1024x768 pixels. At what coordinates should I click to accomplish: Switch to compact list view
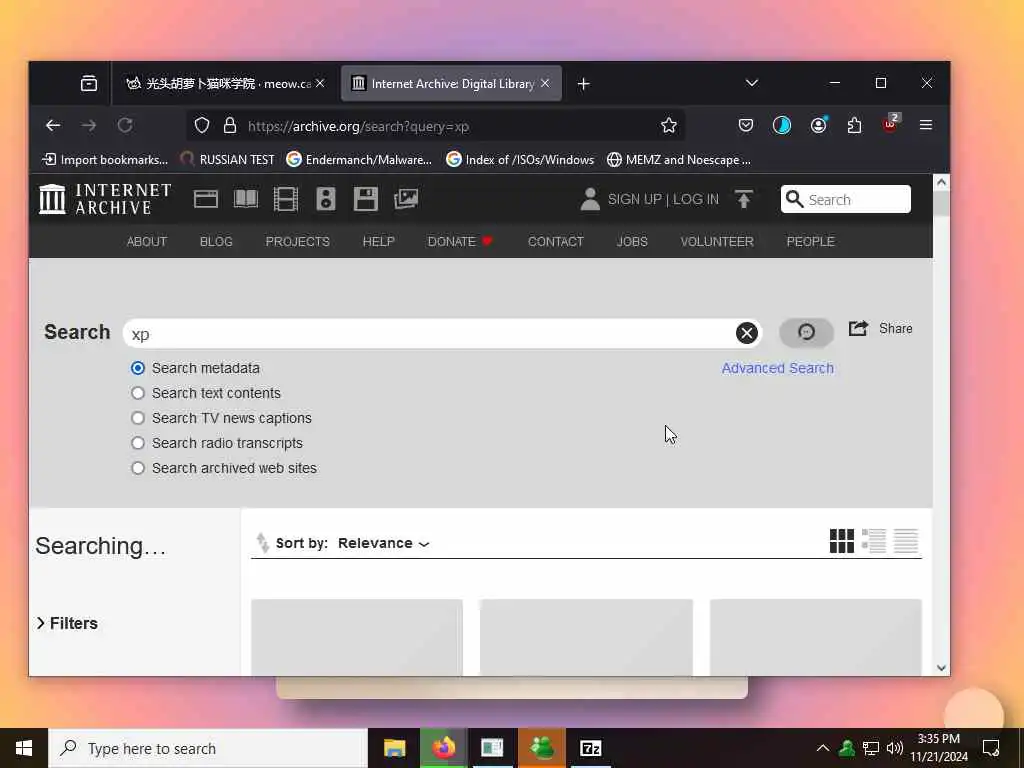pyautogui.click(x=906, y=541)
